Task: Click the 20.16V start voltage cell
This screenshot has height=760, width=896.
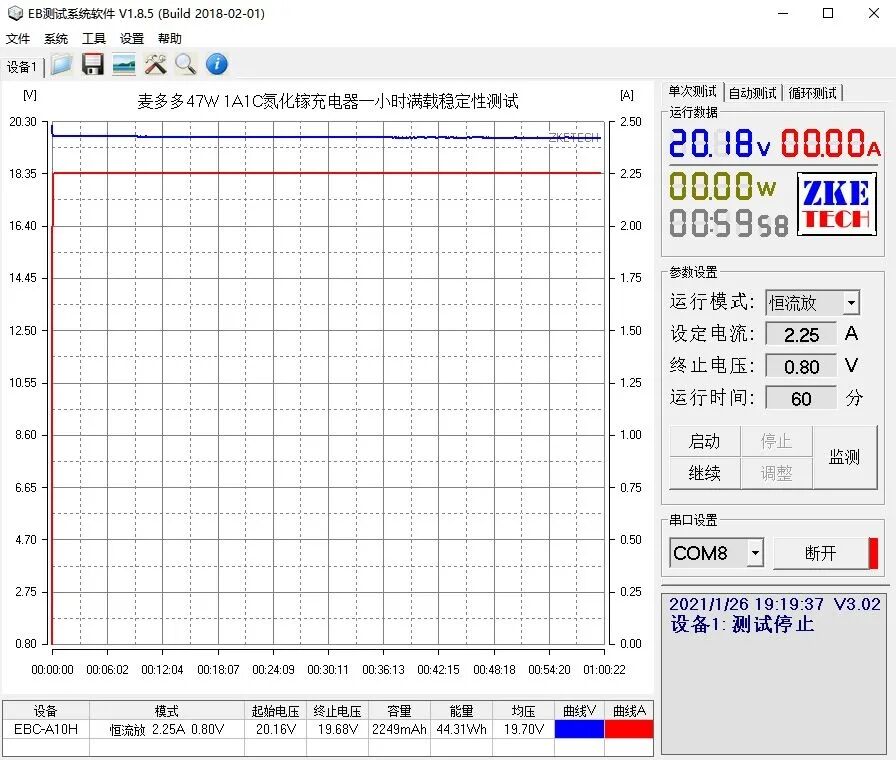Action: (x=275, y=729)
